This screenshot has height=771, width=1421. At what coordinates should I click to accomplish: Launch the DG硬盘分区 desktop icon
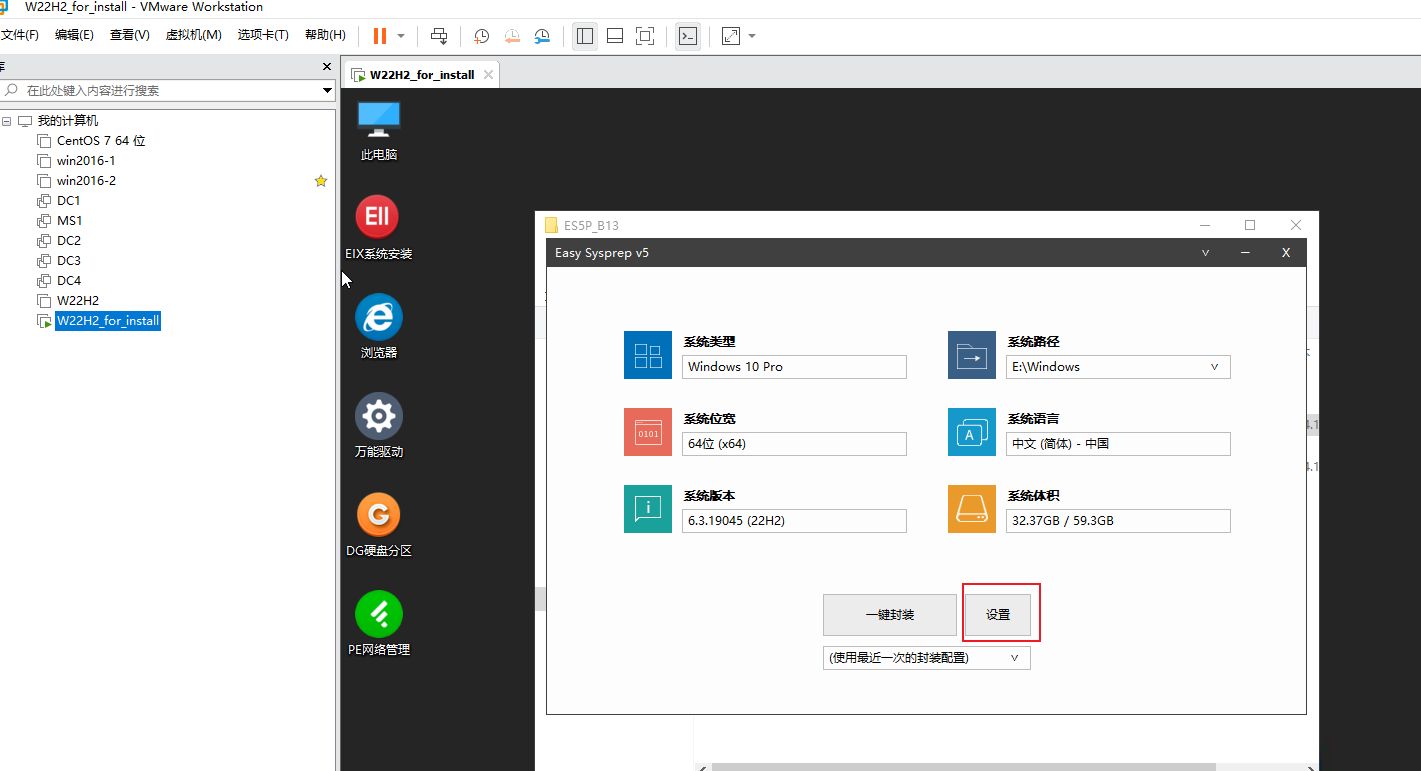pyautogui.click(x=378, y=515)
